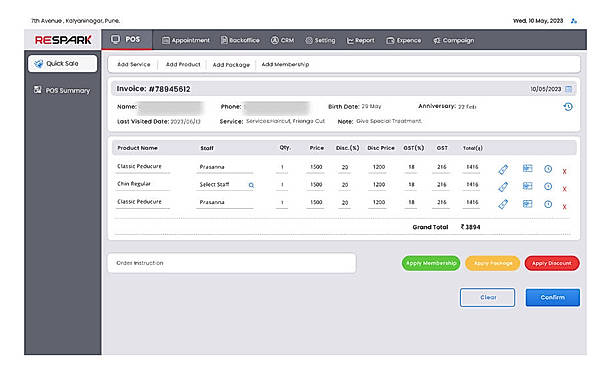The image size is (611, 368).
Task: Click Apply Discount button
Action: (x=552, y=263)
